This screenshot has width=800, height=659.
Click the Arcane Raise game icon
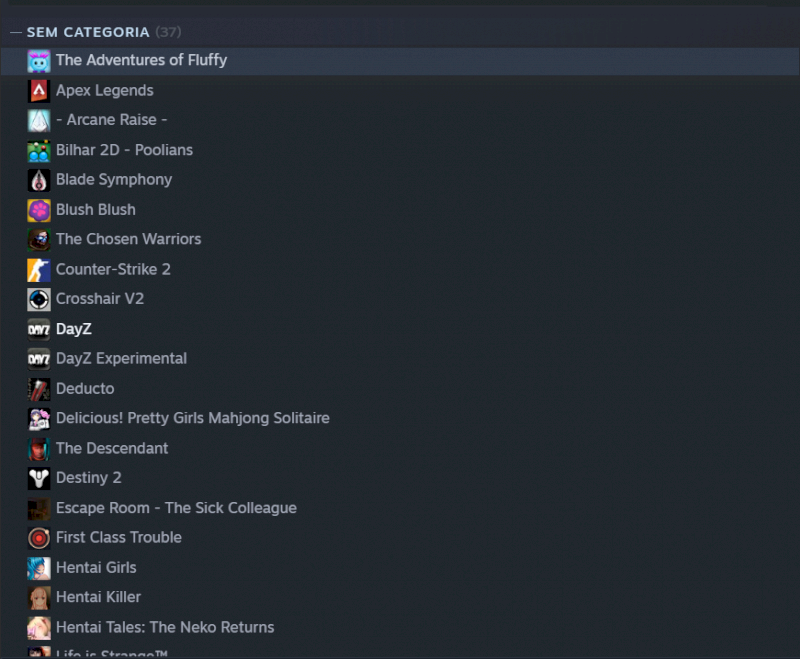39,121
